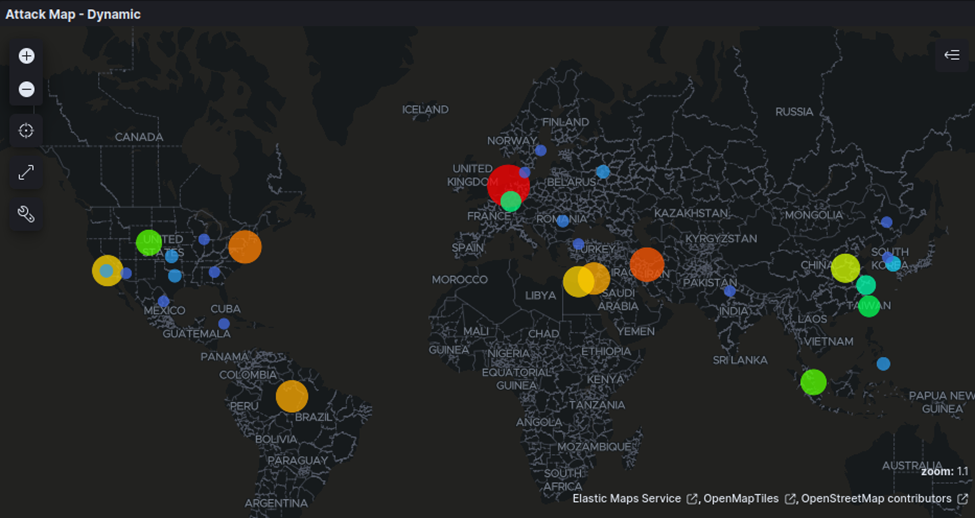Click the ICELAND country label
The image size is (975, 518).
tap(425, 109)
